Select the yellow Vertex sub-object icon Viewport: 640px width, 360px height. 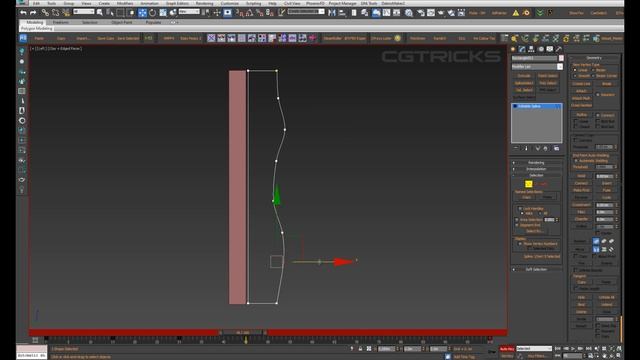point(529,184)
